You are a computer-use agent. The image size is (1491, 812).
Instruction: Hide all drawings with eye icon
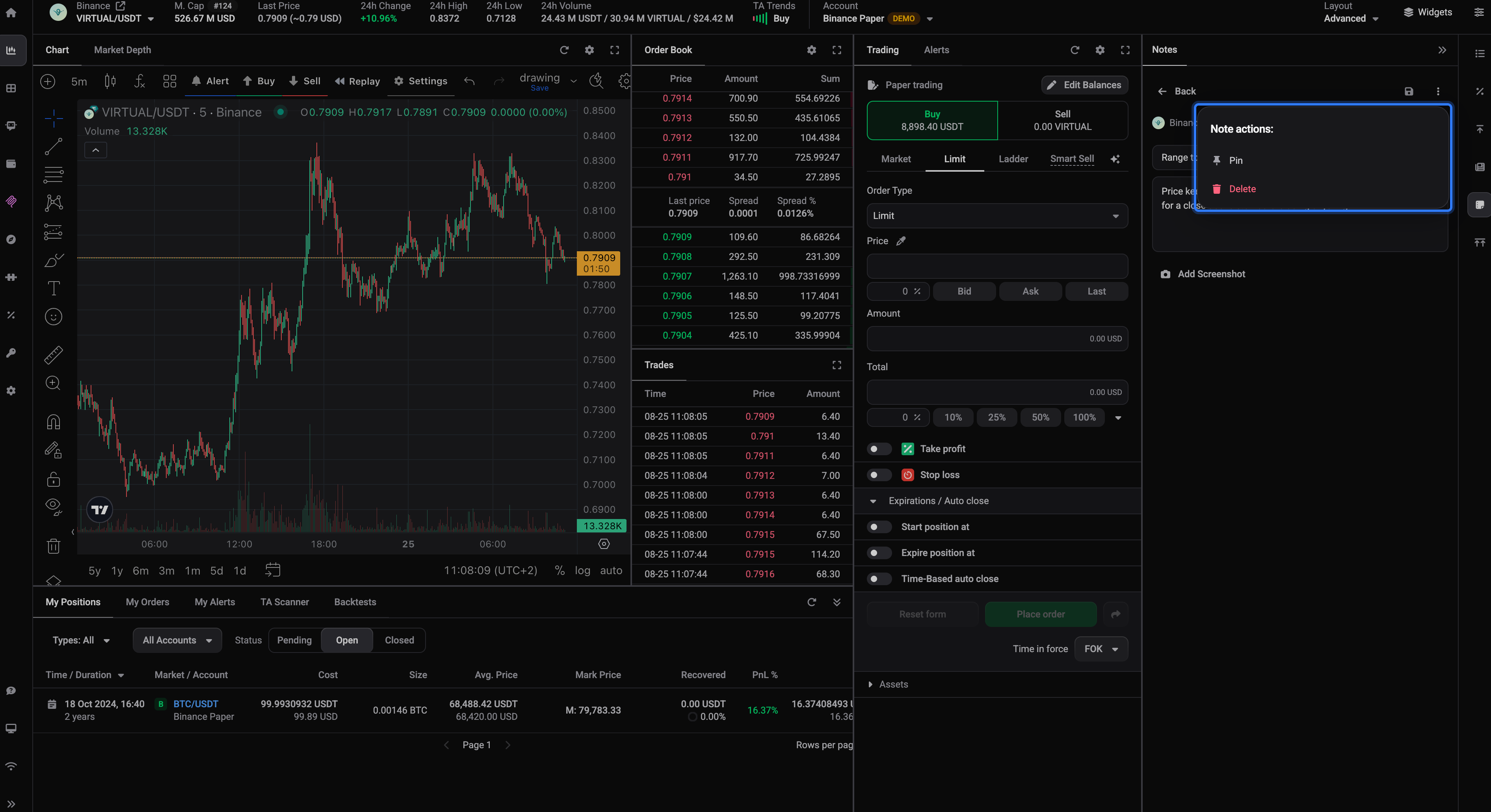(53, 507)
